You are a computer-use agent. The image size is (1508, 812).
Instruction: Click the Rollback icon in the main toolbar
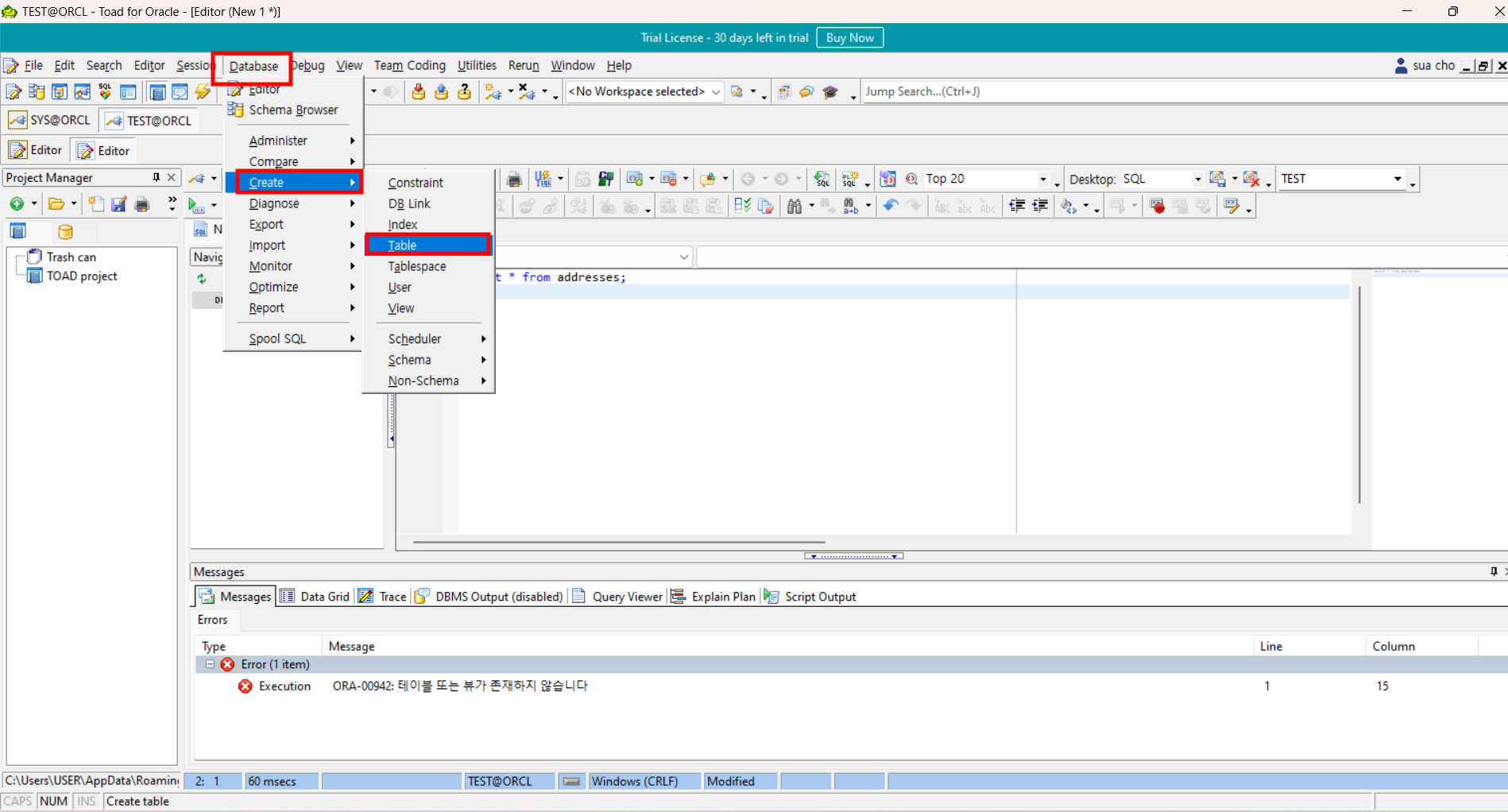pos(441,92)
